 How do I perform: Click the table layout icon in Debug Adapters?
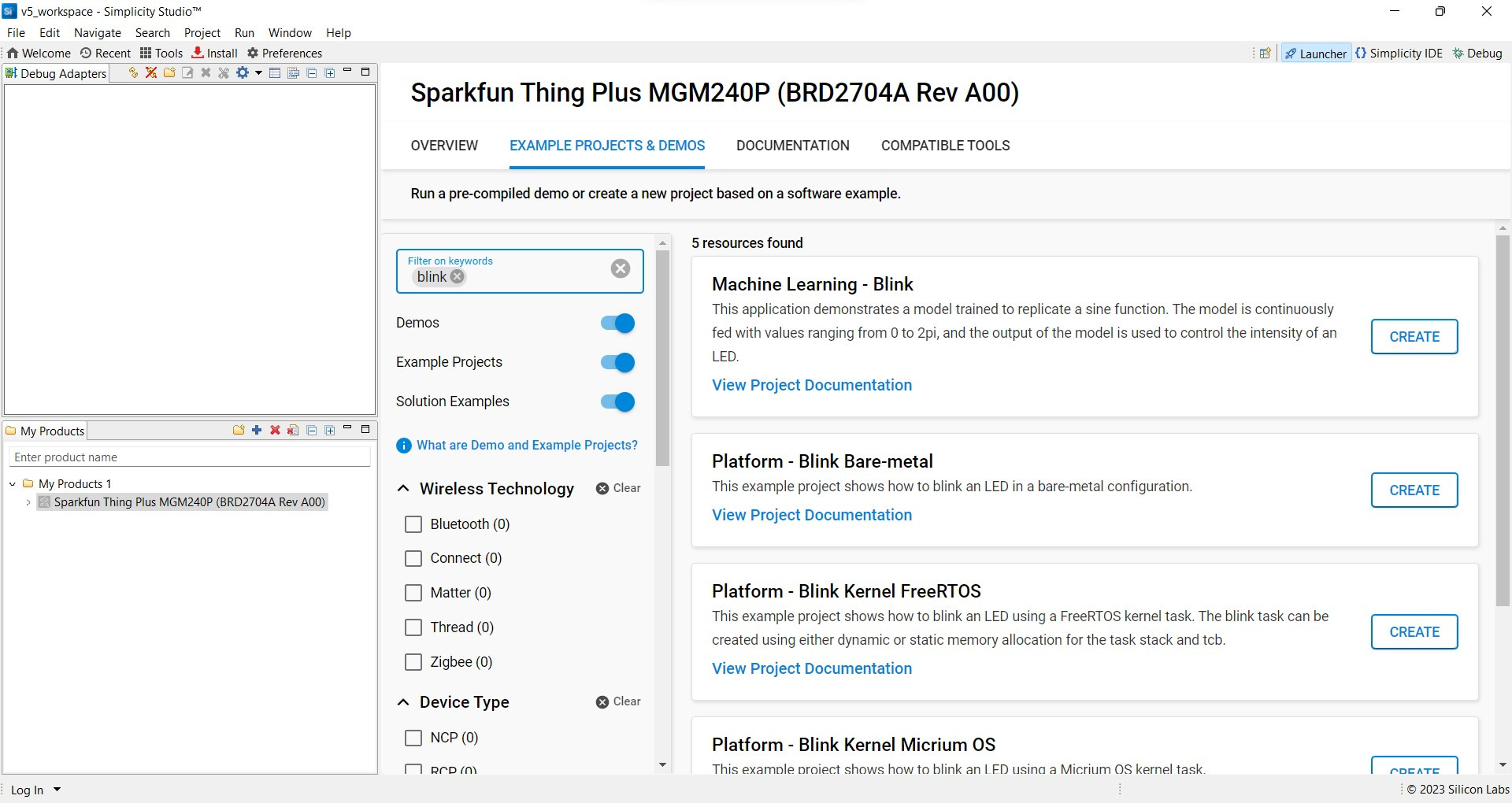click(x=275, y=72)
